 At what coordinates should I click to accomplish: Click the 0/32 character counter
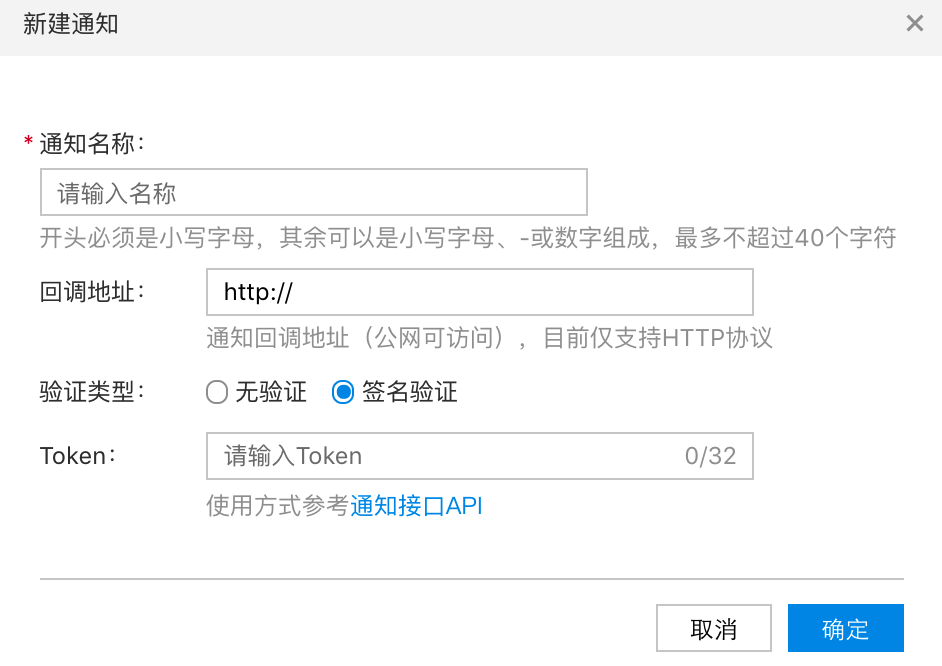(710, 456)
